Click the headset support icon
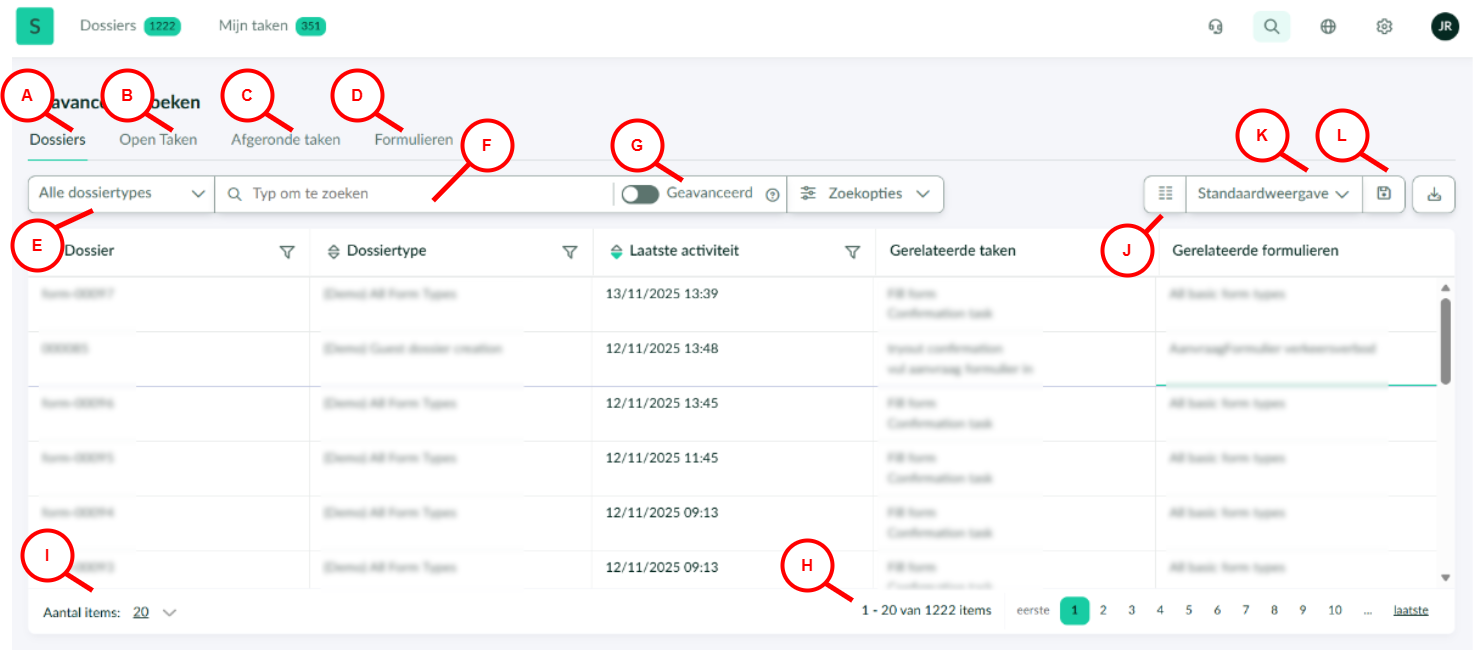Image resolution: width=1473 pixels, height=650 pixels. [x=1216, y=27]
